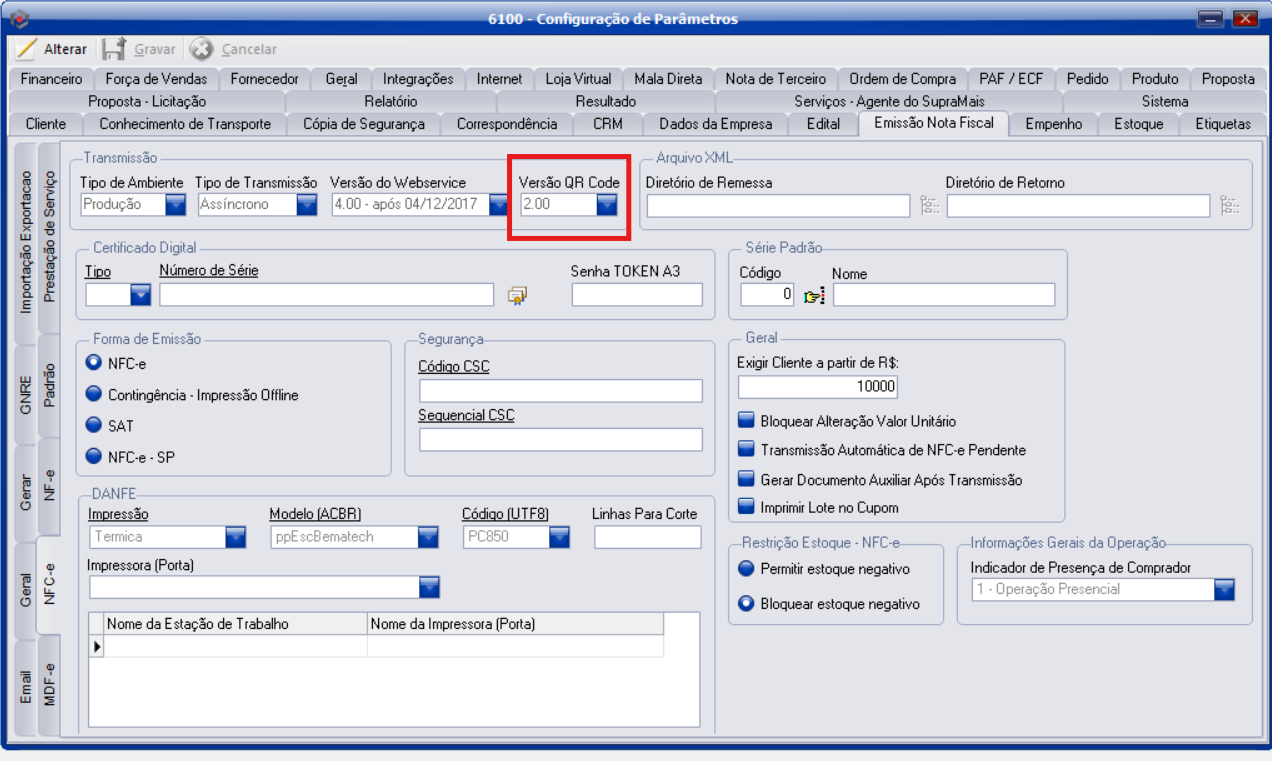Click the Alterar pencil icon
This screenshot has height=761, width=1272.
pos(26,49)
